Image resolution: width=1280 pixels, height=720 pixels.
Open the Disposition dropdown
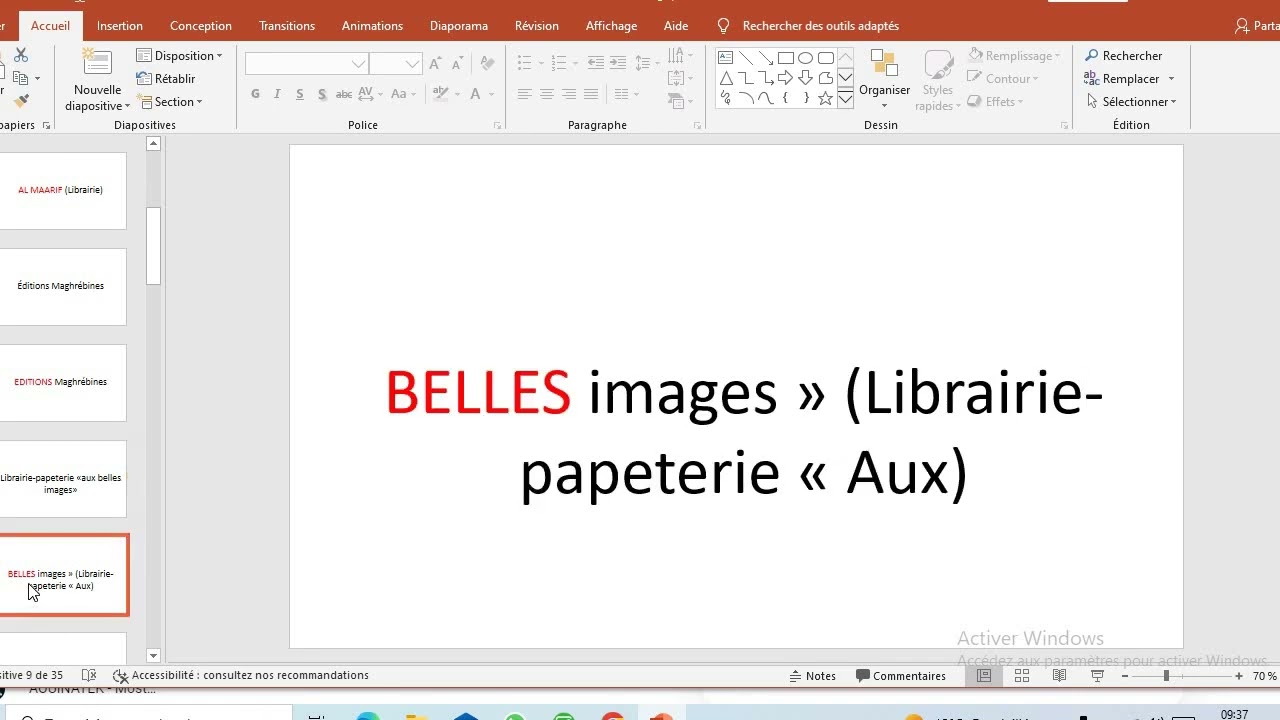coord(180,56)
